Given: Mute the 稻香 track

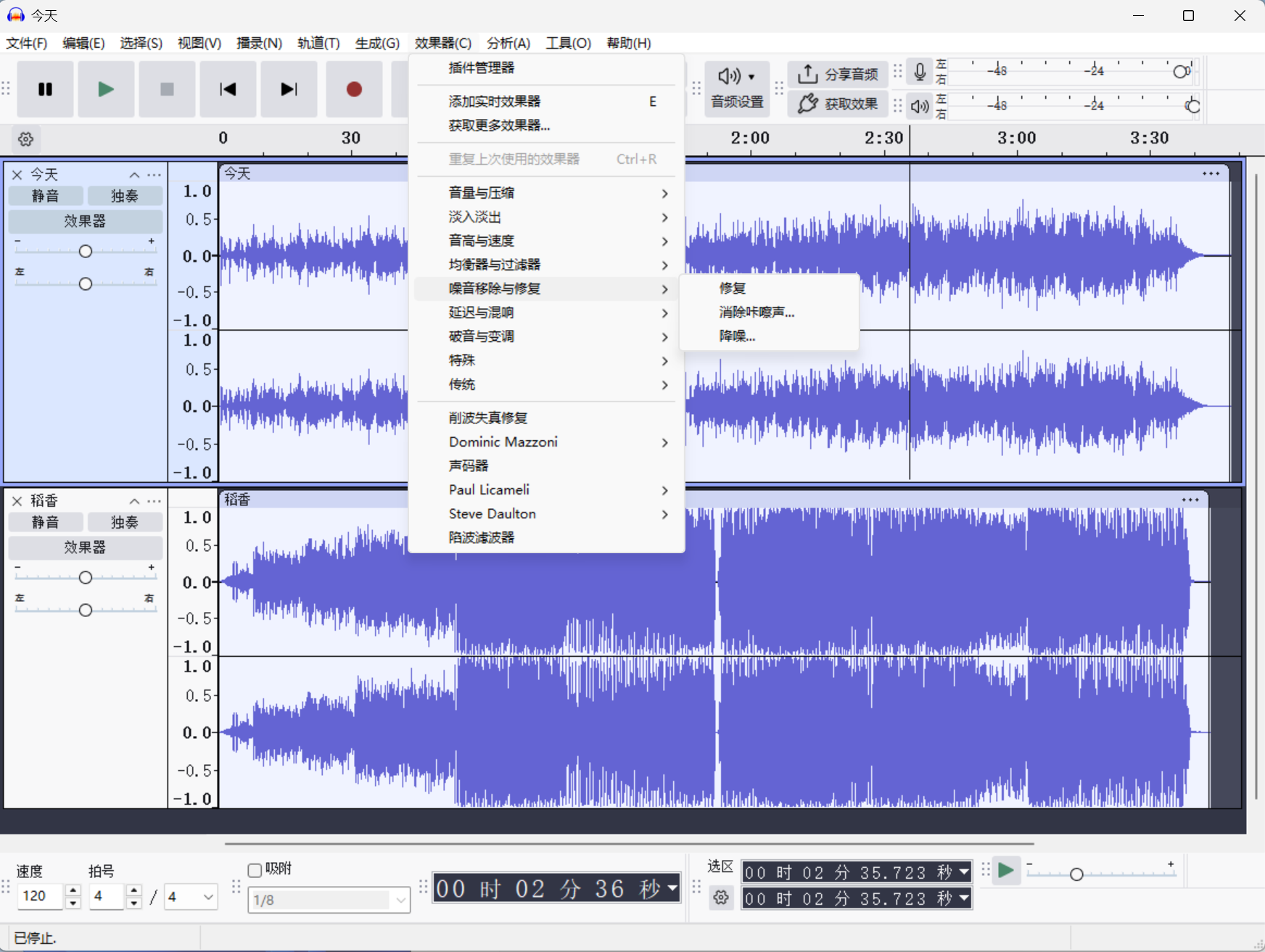Looking at the screenshot, I should pos(46,522).
